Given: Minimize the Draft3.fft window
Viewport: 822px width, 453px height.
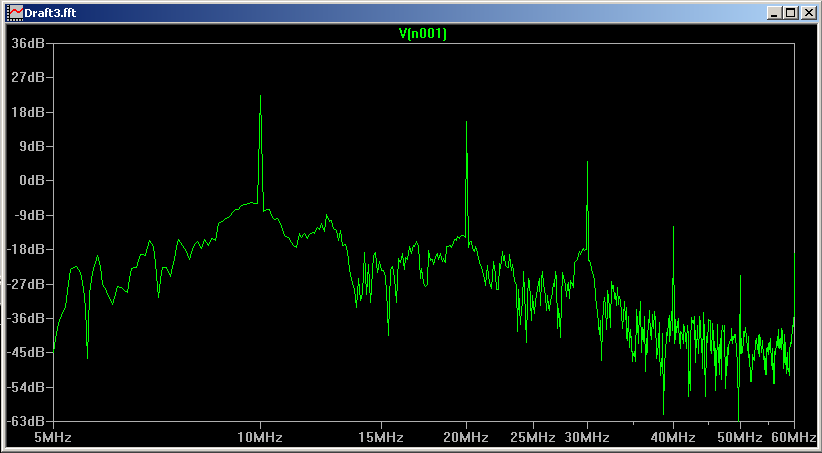Looking at the screenshot, I should click(773, 12).
